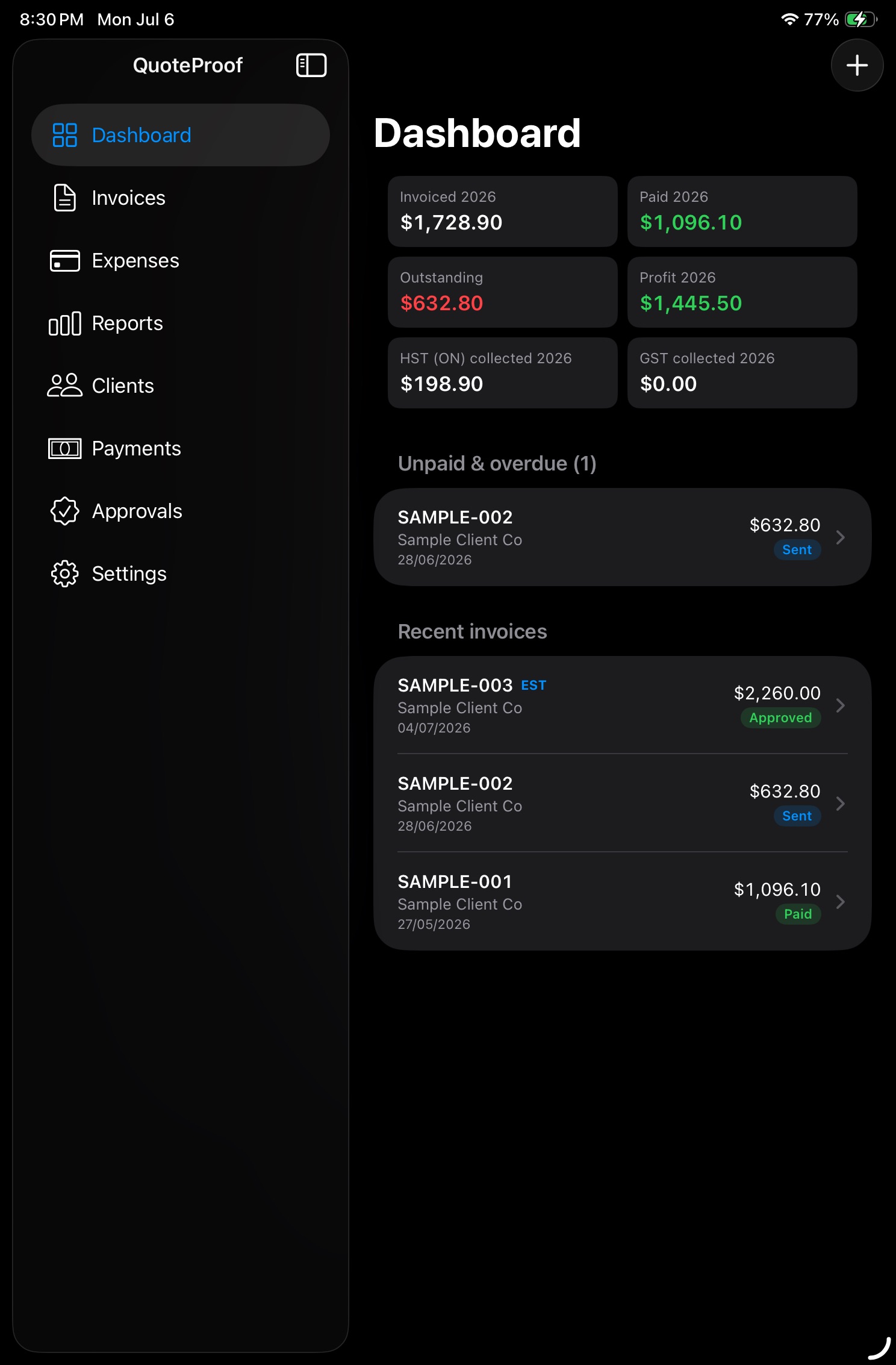Click Sent badge in Recent invoices
The width and height of the screenshot is (896, 1365).
pos(797,816)
